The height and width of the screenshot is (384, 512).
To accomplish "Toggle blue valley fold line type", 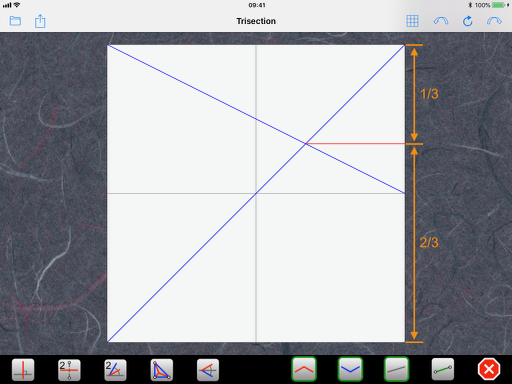I will pyautogui.click(x=350, y=369).
